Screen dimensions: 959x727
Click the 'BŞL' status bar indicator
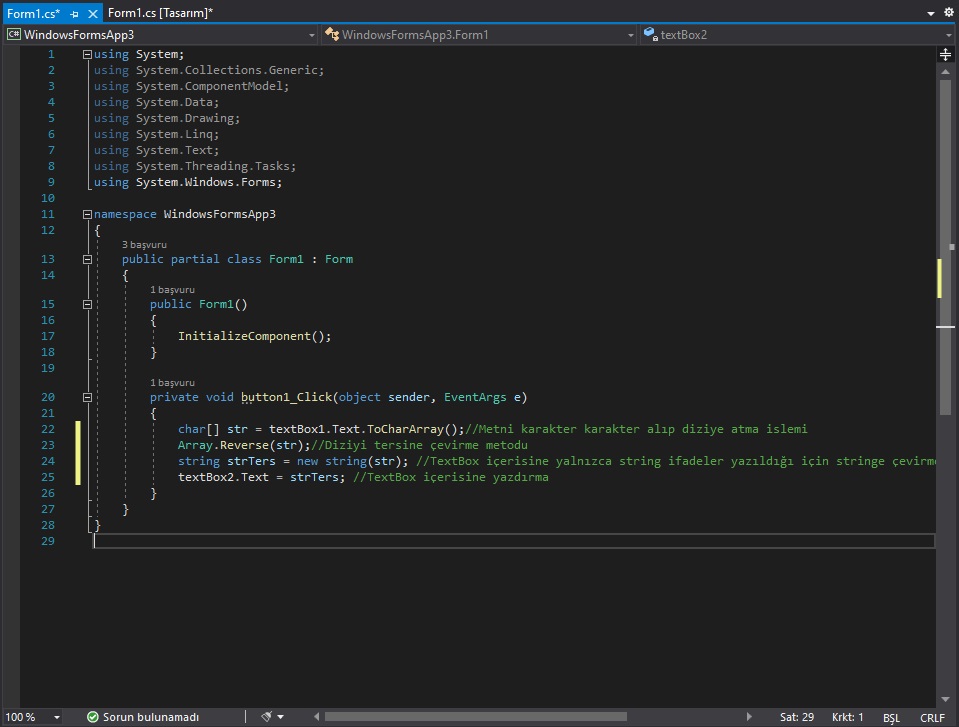(891, 718)
